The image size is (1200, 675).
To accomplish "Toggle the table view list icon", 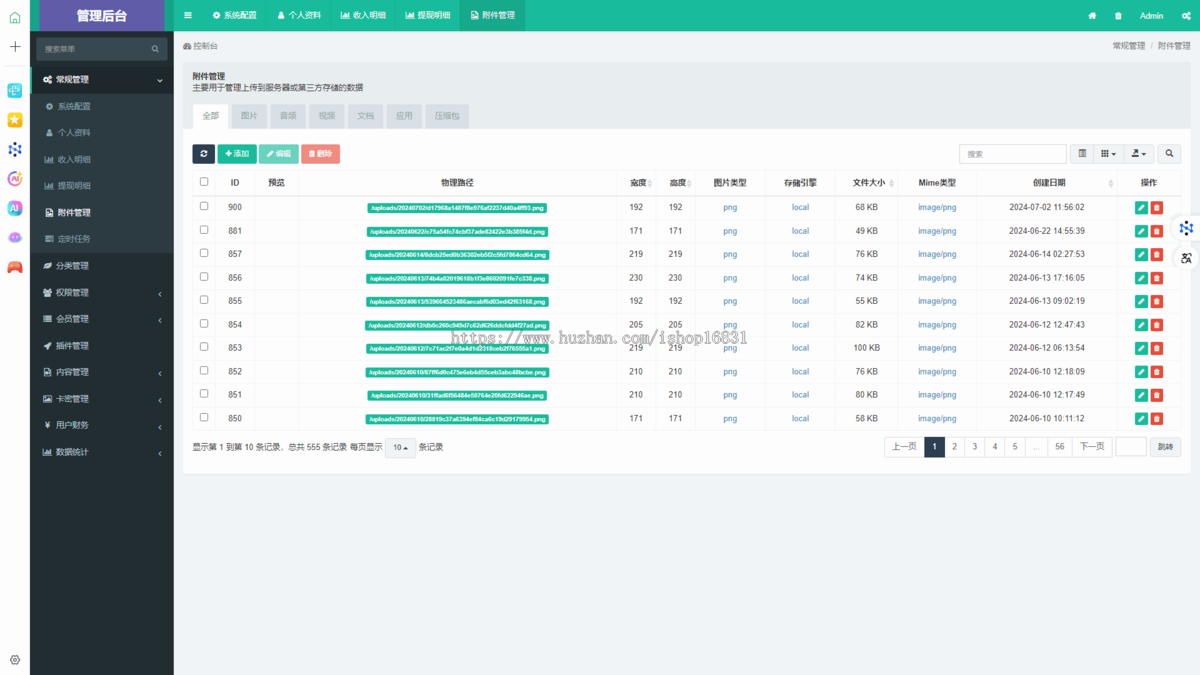I will coord(1082,154).
